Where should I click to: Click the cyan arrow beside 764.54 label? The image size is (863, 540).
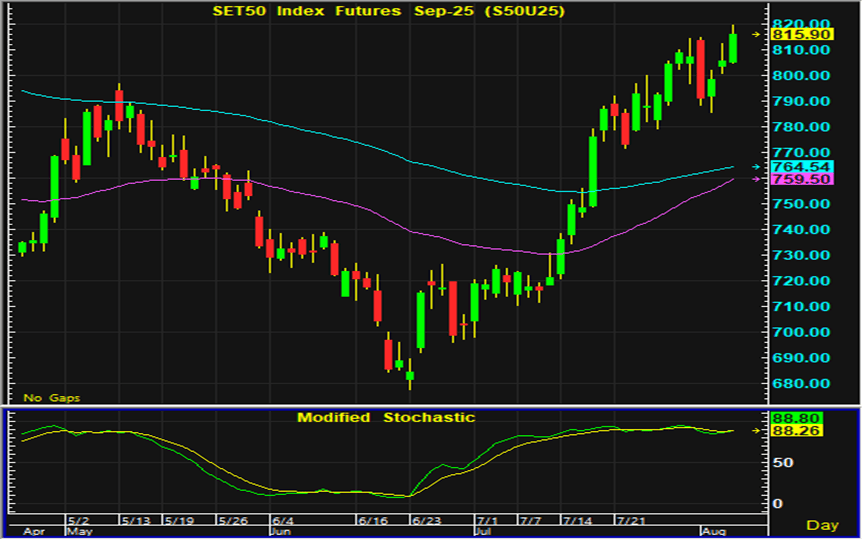tap(755, 166)
